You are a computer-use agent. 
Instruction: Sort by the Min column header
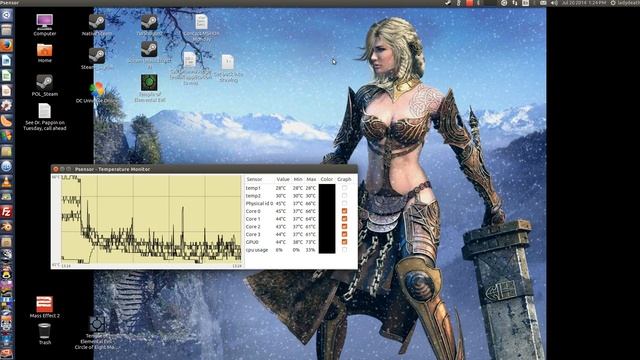tap(298, 179)
